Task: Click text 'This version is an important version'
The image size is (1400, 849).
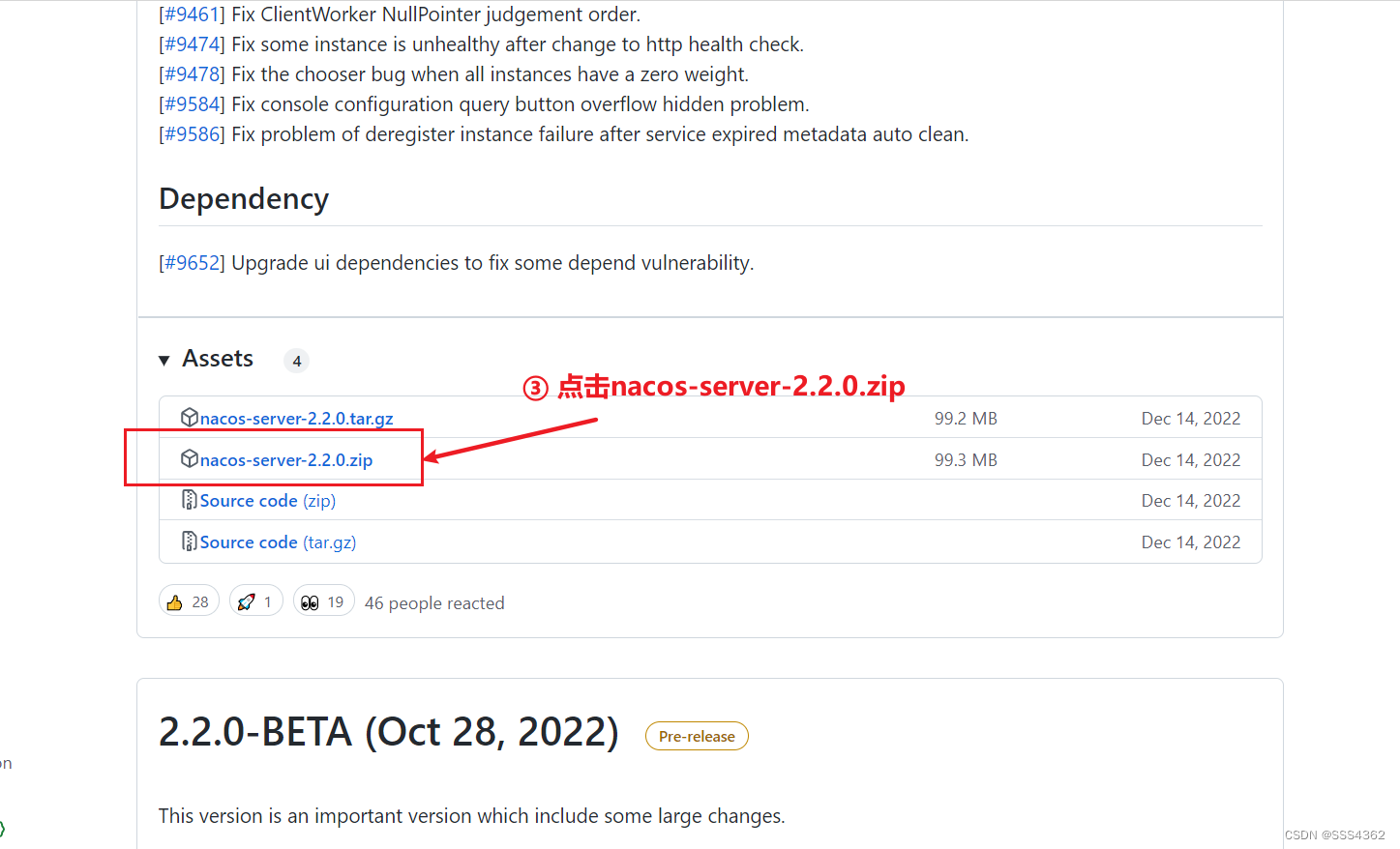Action: click(315, 816)
